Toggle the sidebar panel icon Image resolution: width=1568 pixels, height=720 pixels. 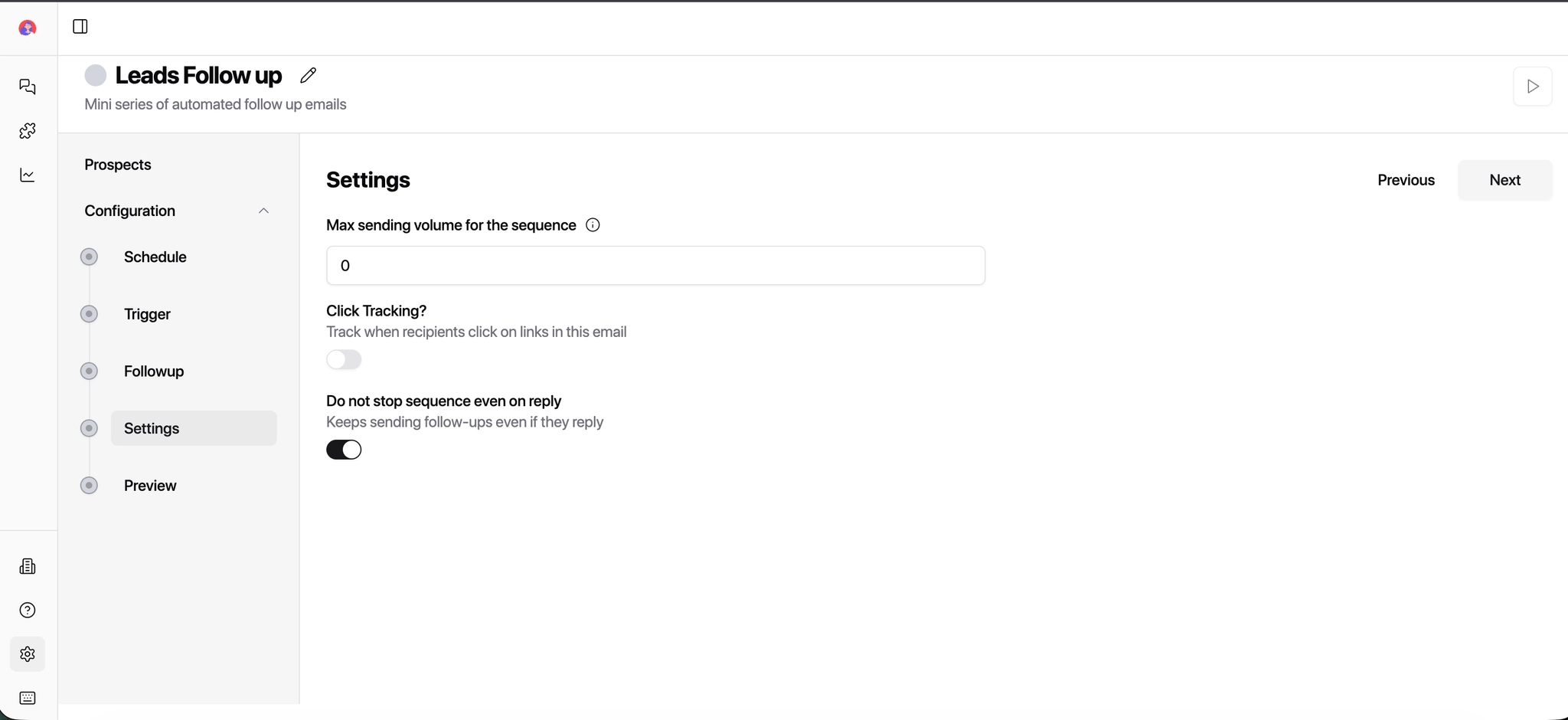click(x=80, y=27)
